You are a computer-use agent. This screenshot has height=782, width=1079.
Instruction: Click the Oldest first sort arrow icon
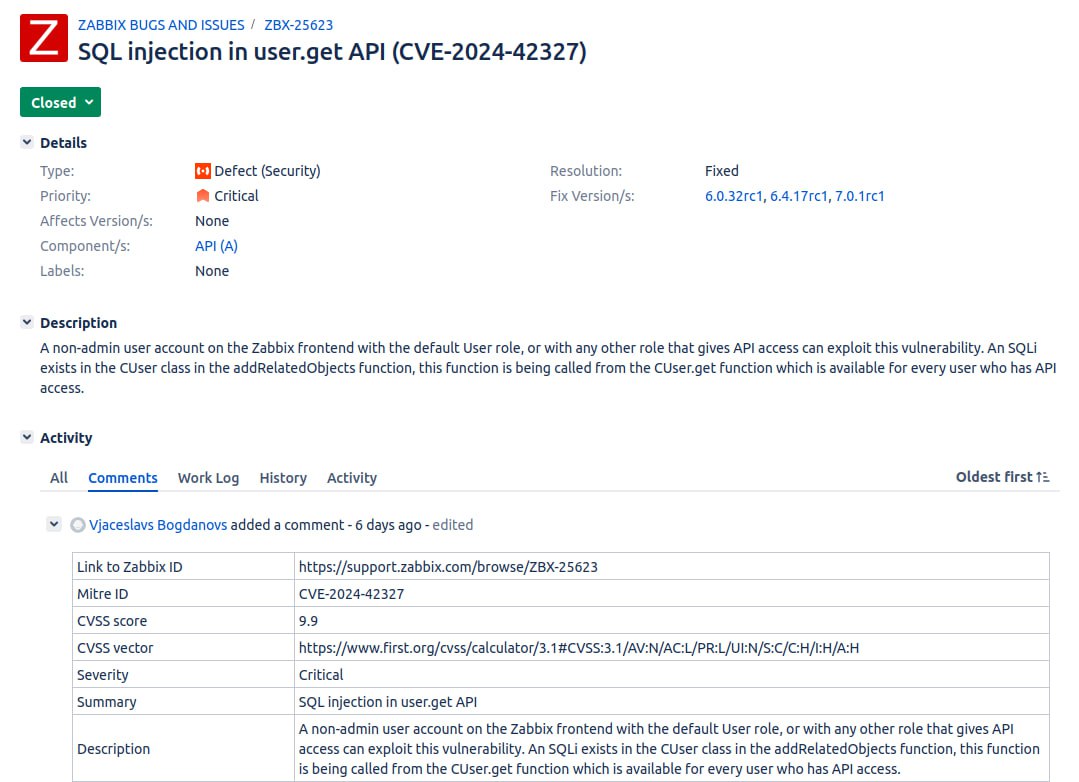click(x=1043, y=477)
